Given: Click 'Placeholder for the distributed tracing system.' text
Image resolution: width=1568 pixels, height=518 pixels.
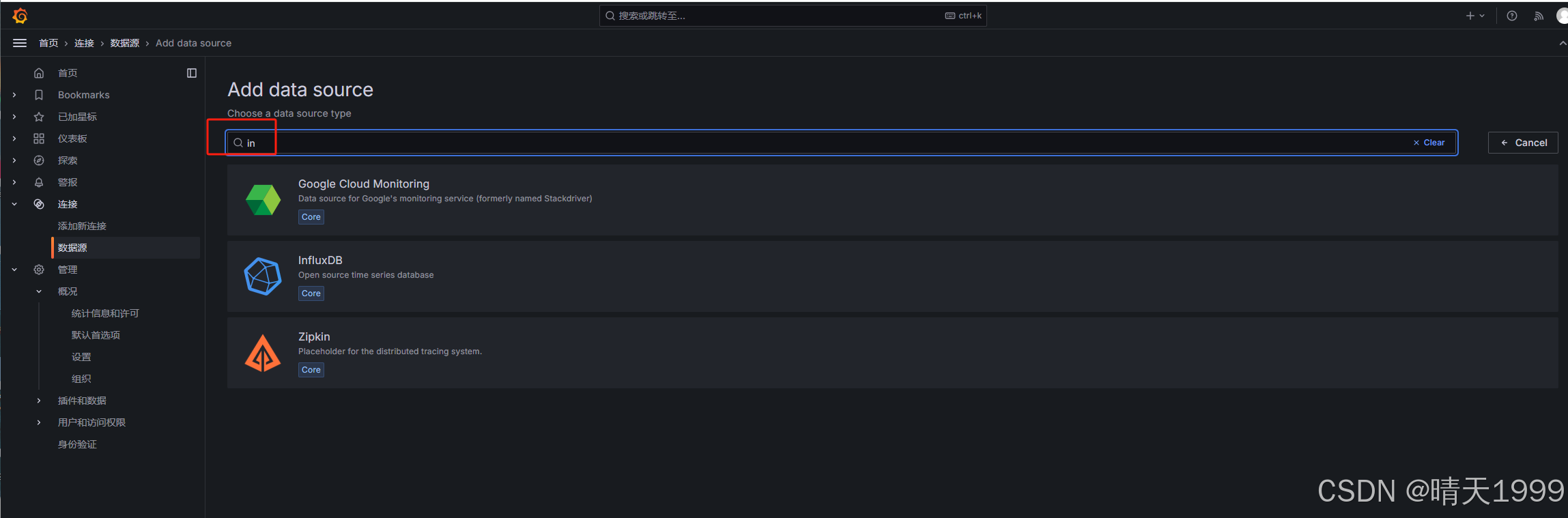Looking at the screenshot, I should (390, 351).
